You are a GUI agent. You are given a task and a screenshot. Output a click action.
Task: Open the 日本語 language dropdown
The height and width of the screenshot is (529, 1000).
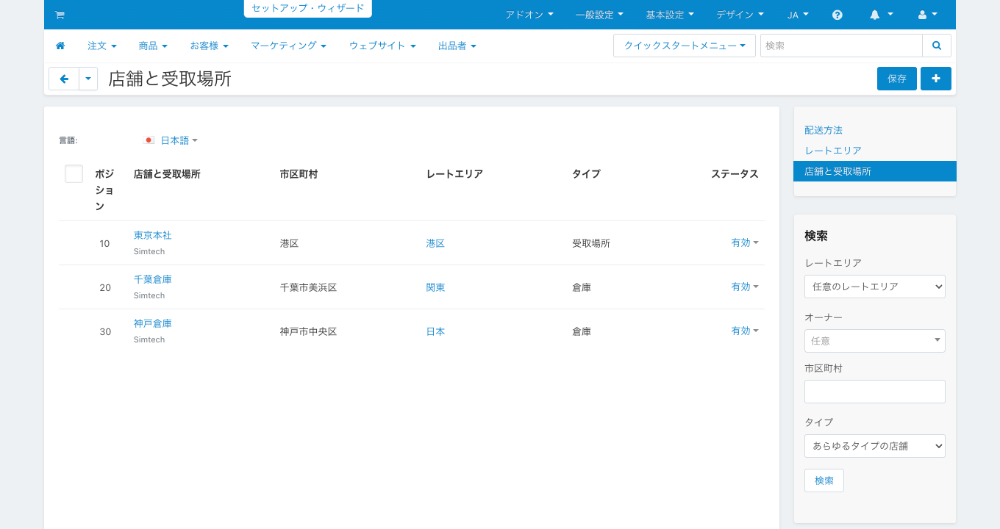point(179,140)
